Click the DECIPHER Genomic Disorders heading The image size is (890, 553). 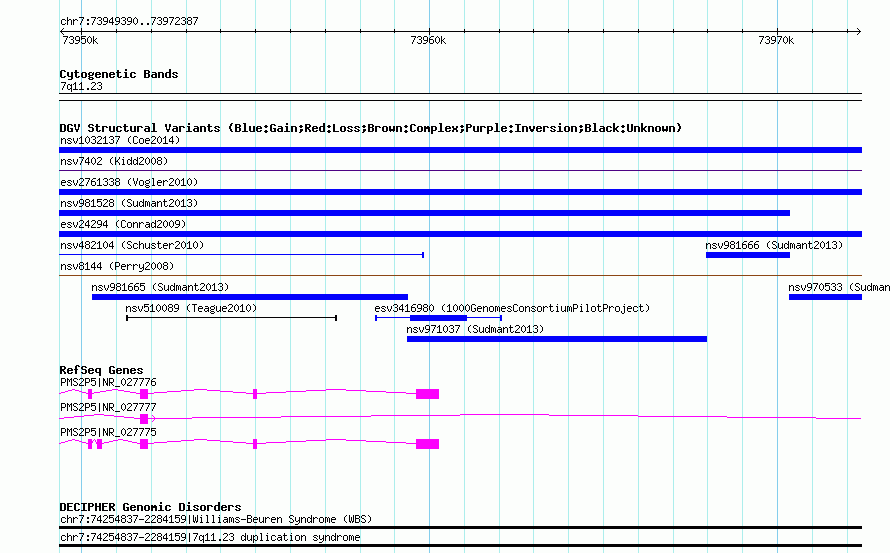[x=150, y=507]
